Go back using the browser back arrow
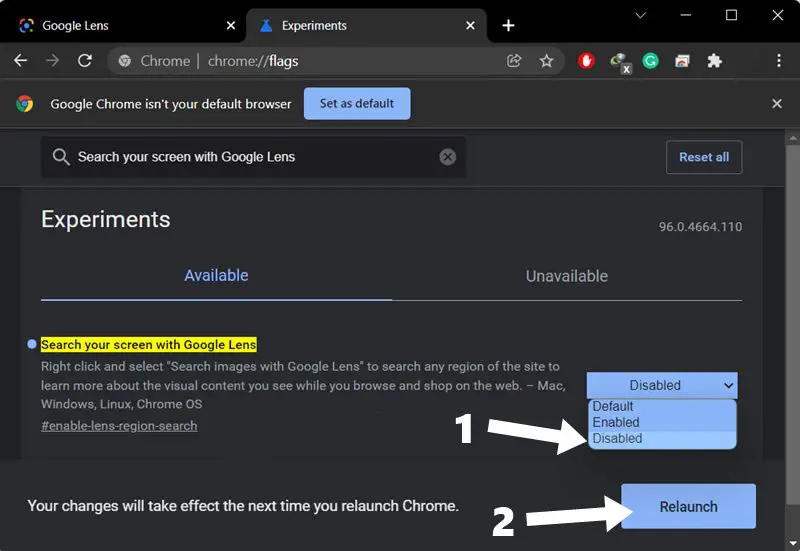The width and height of the screenshot is (800, 551). [x=20, y=61]
